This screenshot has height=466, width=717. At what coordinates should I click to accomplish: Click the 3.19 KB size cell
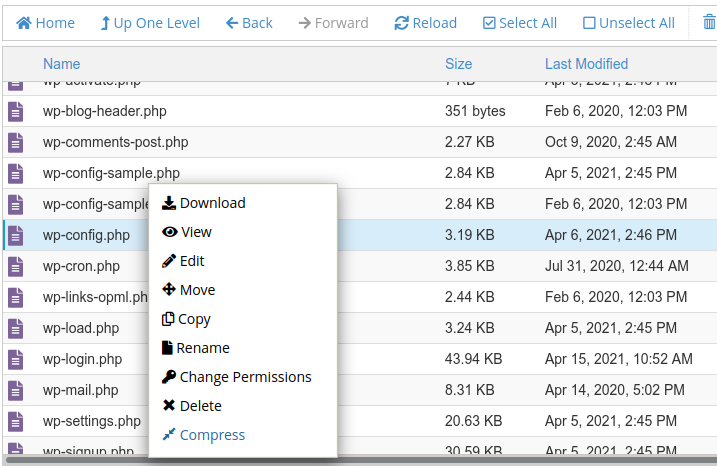(x=470, y=235)
